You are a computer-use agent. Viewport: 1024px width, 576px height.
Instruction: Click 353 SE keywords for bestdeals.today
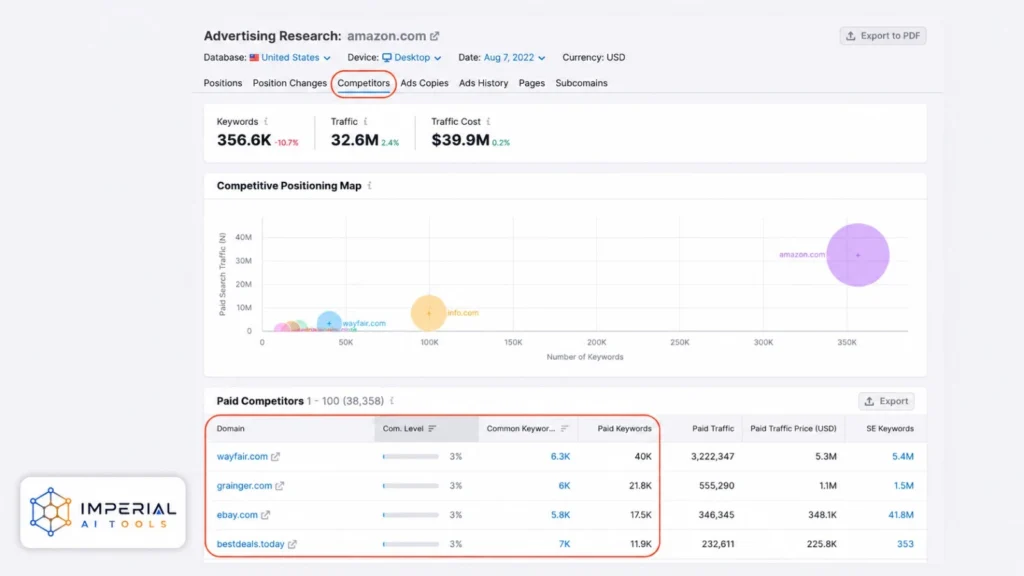pyautogui.click(x=905, y=544)
